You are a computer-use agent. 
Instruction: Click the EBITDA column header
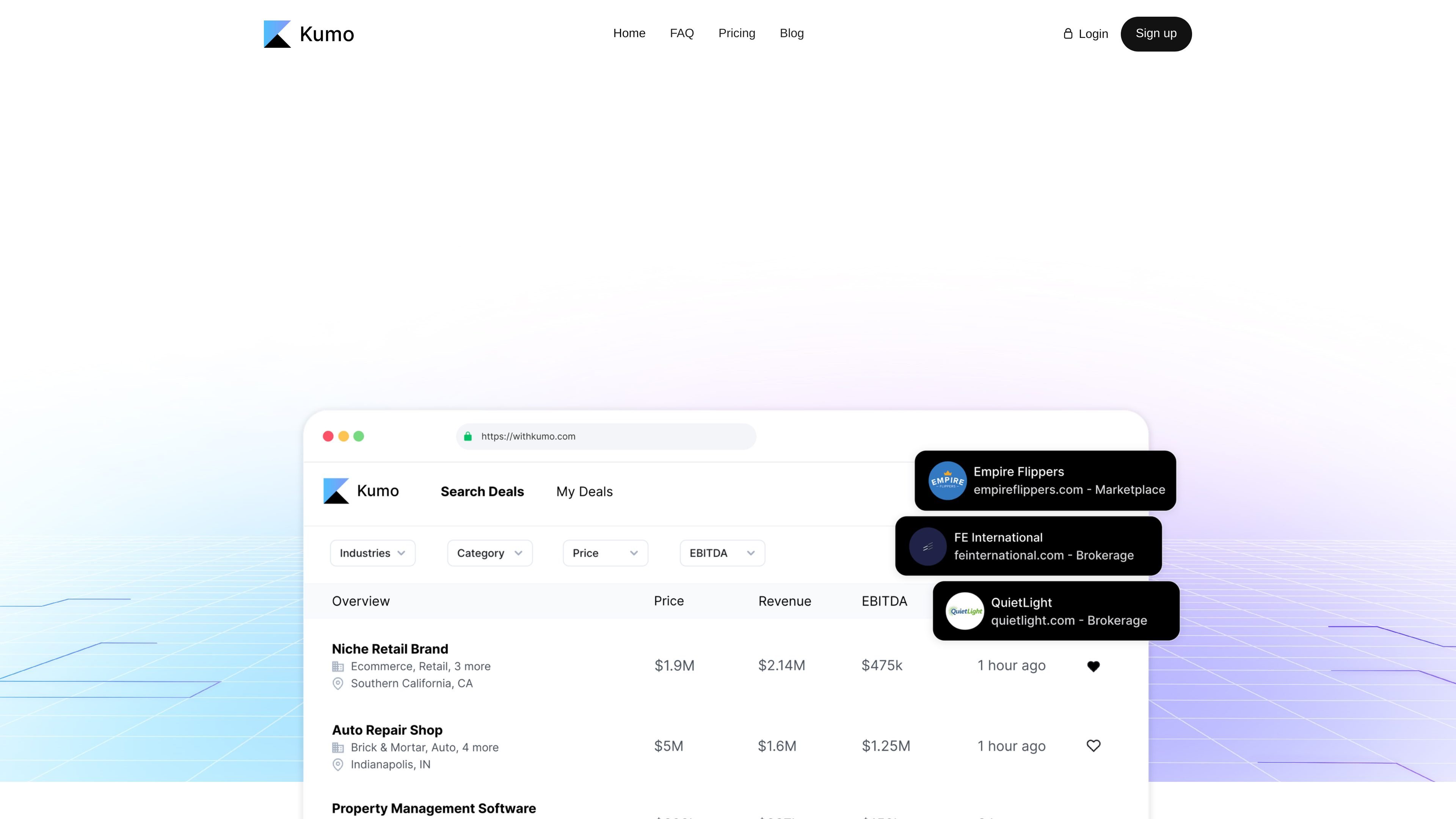[x=884, y=601]
